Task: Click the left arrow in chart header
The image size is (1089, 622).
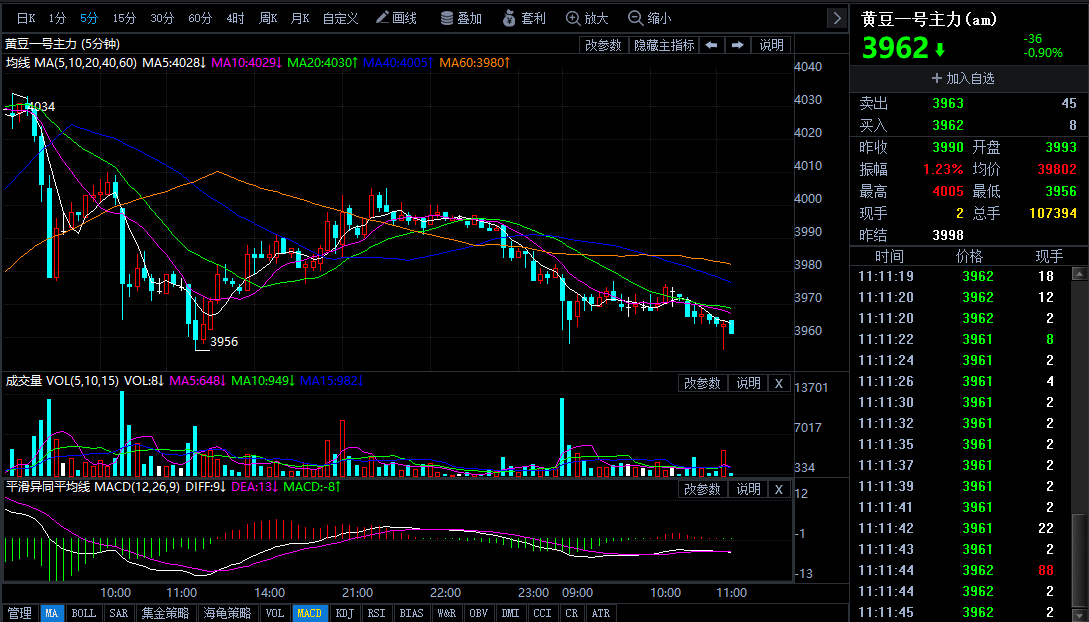Action: pyautogui.click(x=711, y=45)
